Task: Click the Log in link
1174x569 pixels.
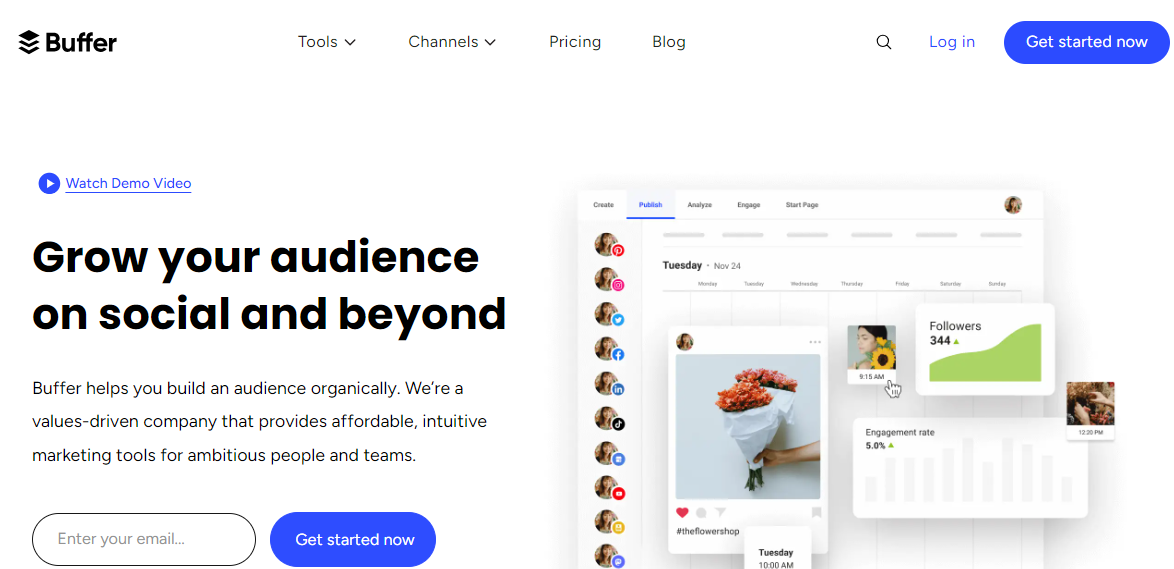Action: (x=951, y=42)
